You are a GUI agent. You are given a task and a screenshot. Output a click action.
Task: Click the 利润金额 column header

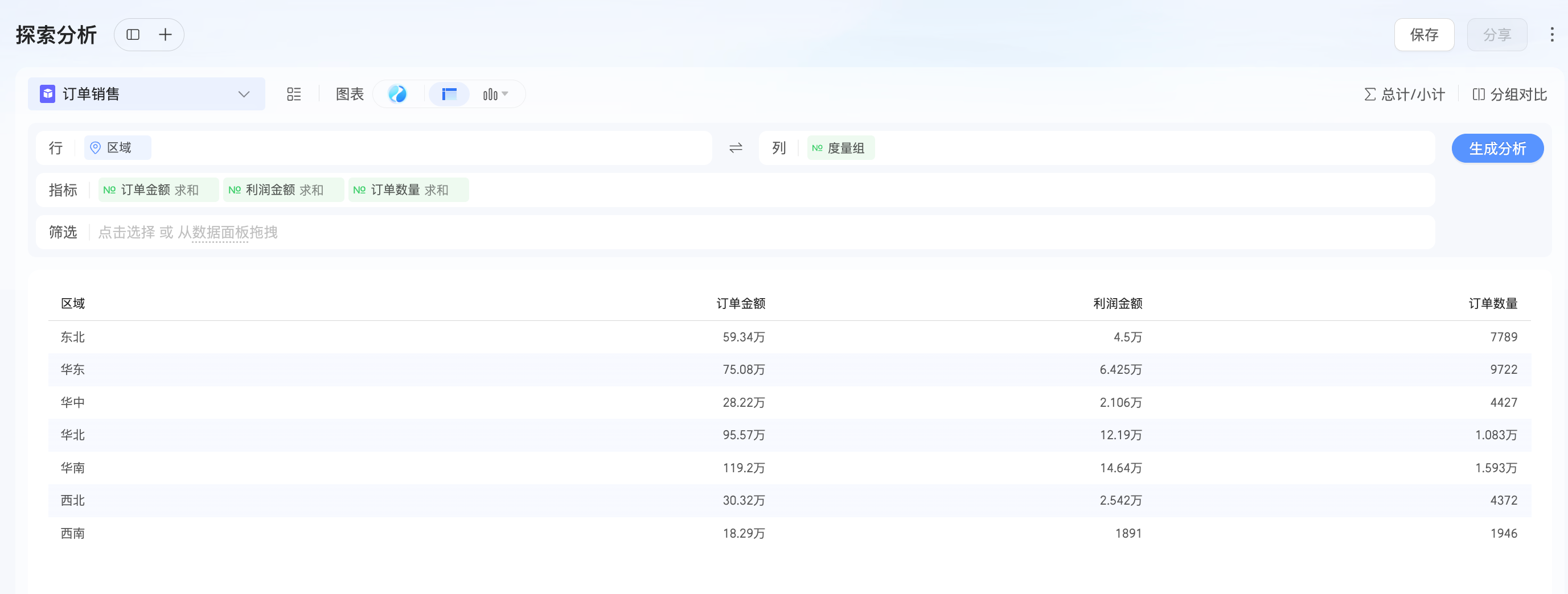pyautogui.click(x=1118, y=303)
